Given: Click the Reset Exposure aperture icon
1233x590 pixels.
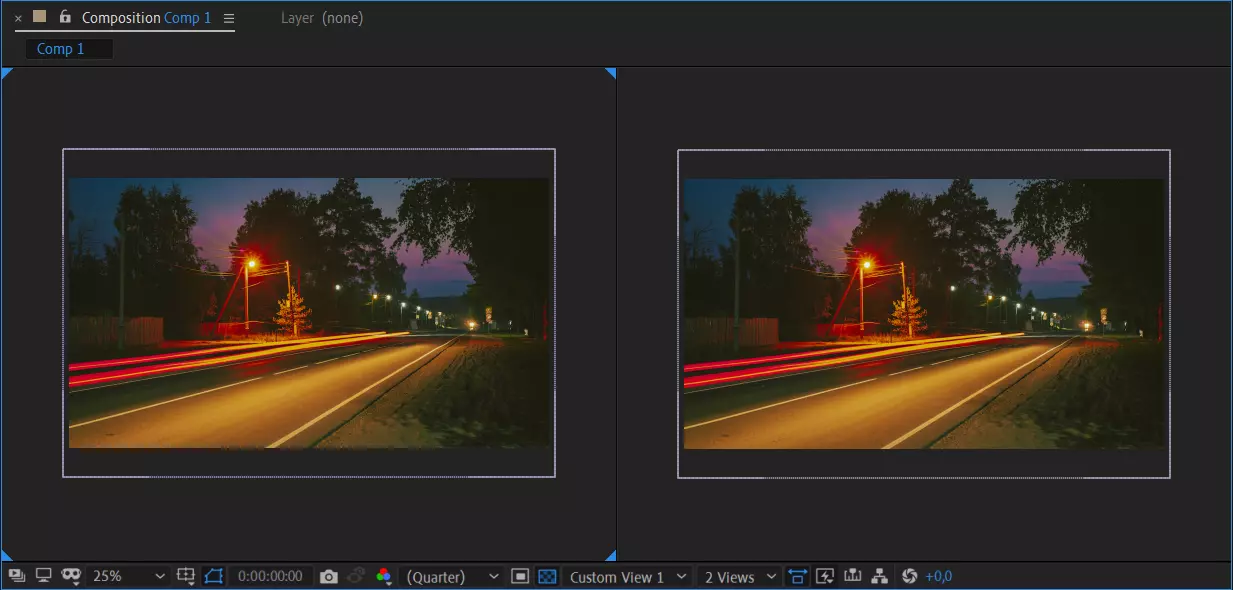Looking at the screenshot, I should 909,577.
